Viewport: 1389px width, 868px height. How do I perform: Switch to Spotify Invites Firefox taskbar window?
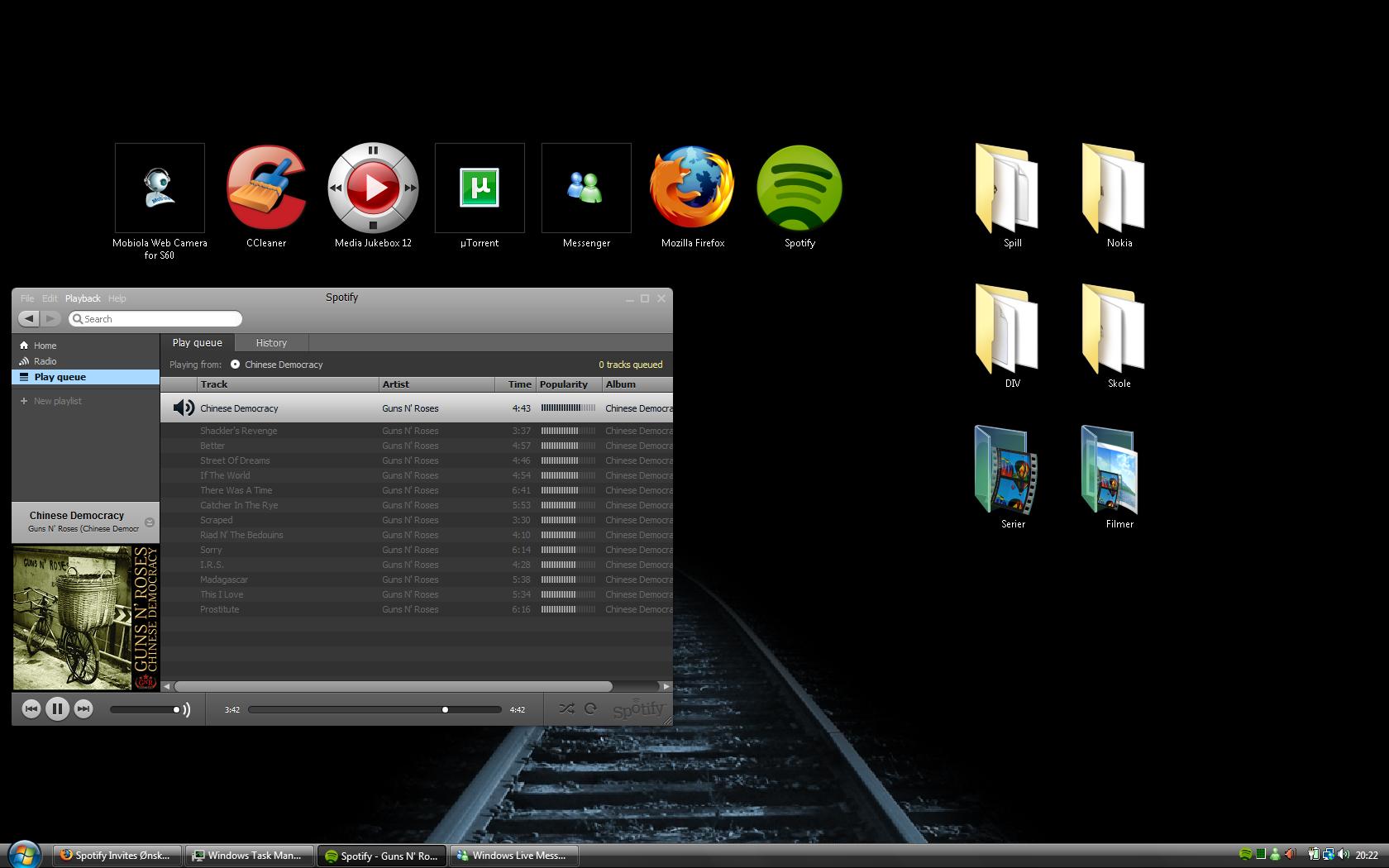[x=118, y=856]
